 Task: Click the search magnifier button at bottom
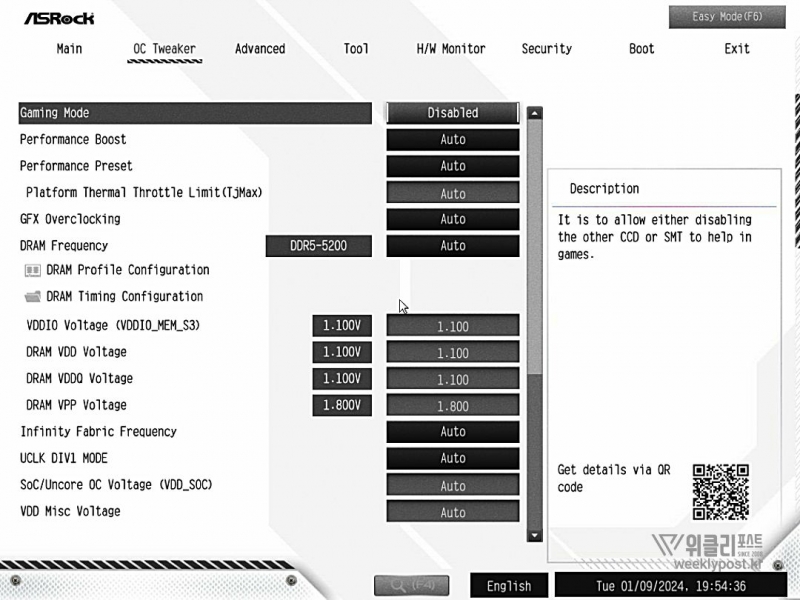tap(411, 586)
